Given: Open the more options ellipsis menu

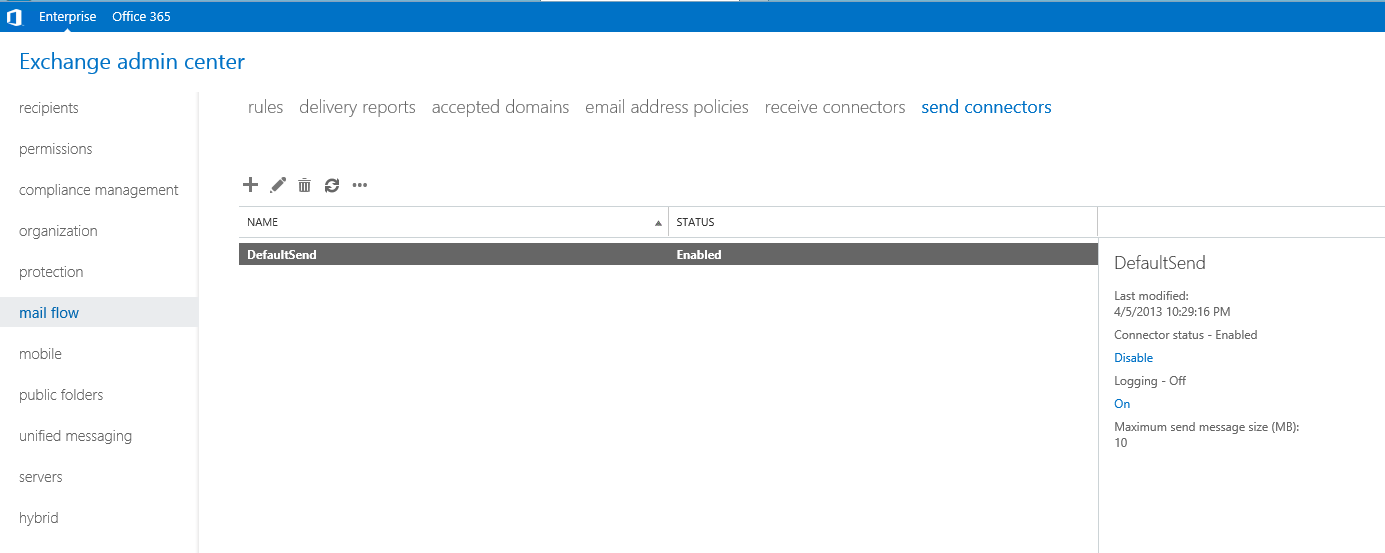Looking at the screenshot, I should [x=360, y=185].
